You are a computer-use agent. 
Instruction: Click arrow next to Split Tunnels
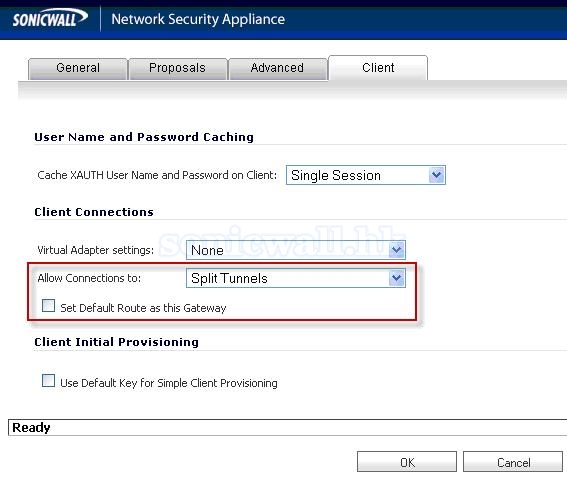pos(397,278)
